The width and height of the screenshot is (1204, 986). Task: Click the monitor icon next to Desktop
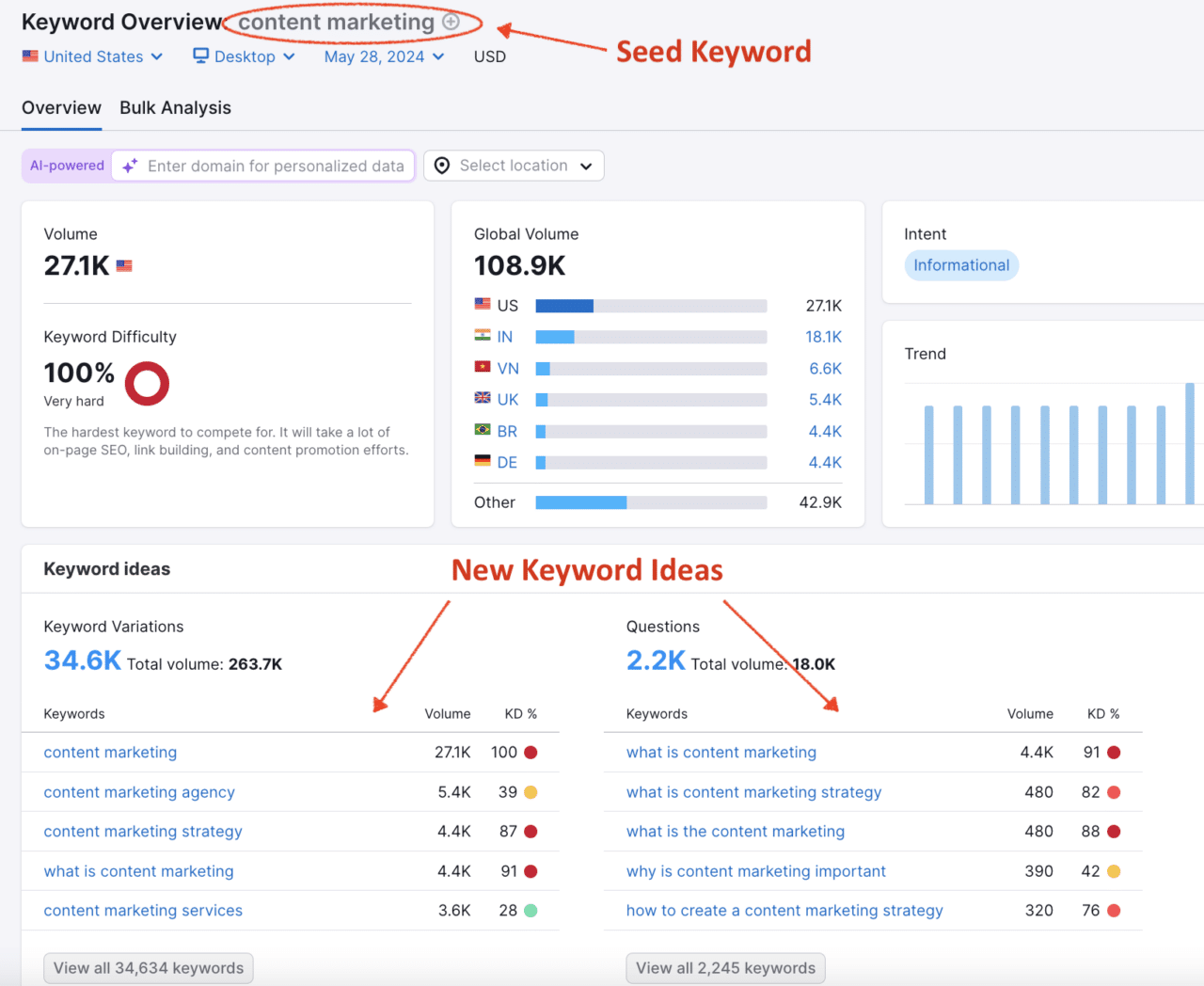point(200,56)
